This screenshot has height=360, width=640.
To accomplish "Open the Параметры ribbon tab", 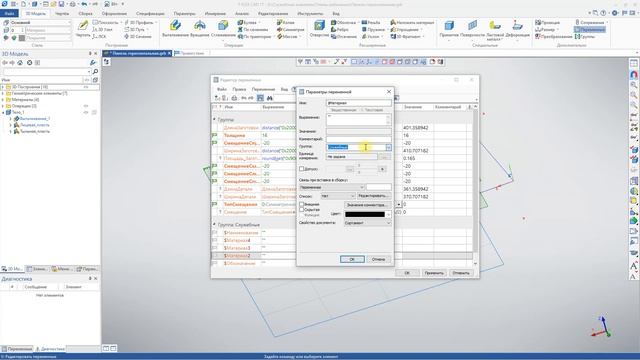I will 184,13.
